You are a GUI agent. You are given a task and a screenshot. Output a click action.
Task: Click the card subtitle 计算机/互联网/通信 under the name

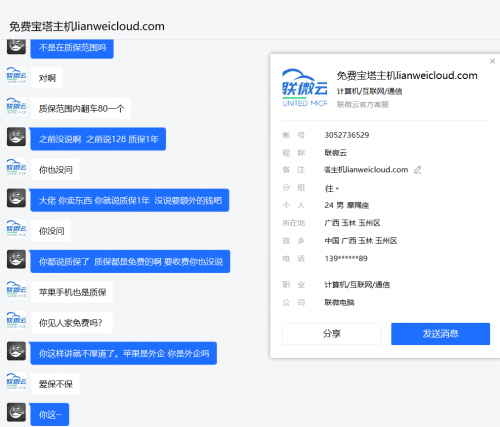369,91
